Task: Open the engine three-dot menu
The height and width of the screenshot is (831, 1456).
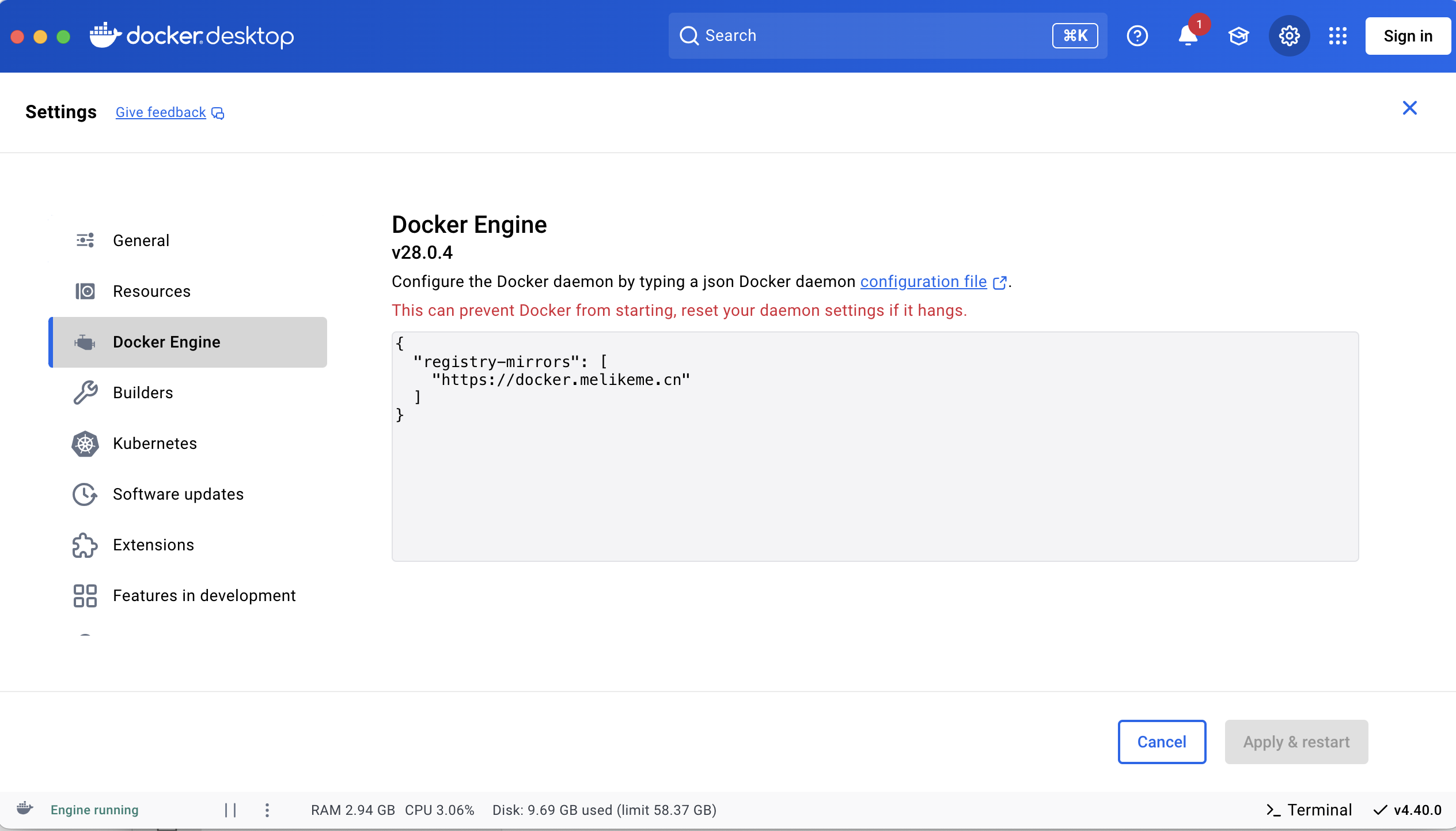Action: pos(267,810)
